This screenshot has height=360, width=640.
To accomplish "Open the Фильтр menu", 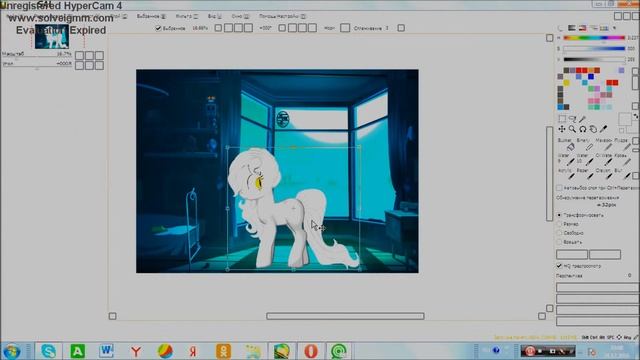I will click(187, 16).
